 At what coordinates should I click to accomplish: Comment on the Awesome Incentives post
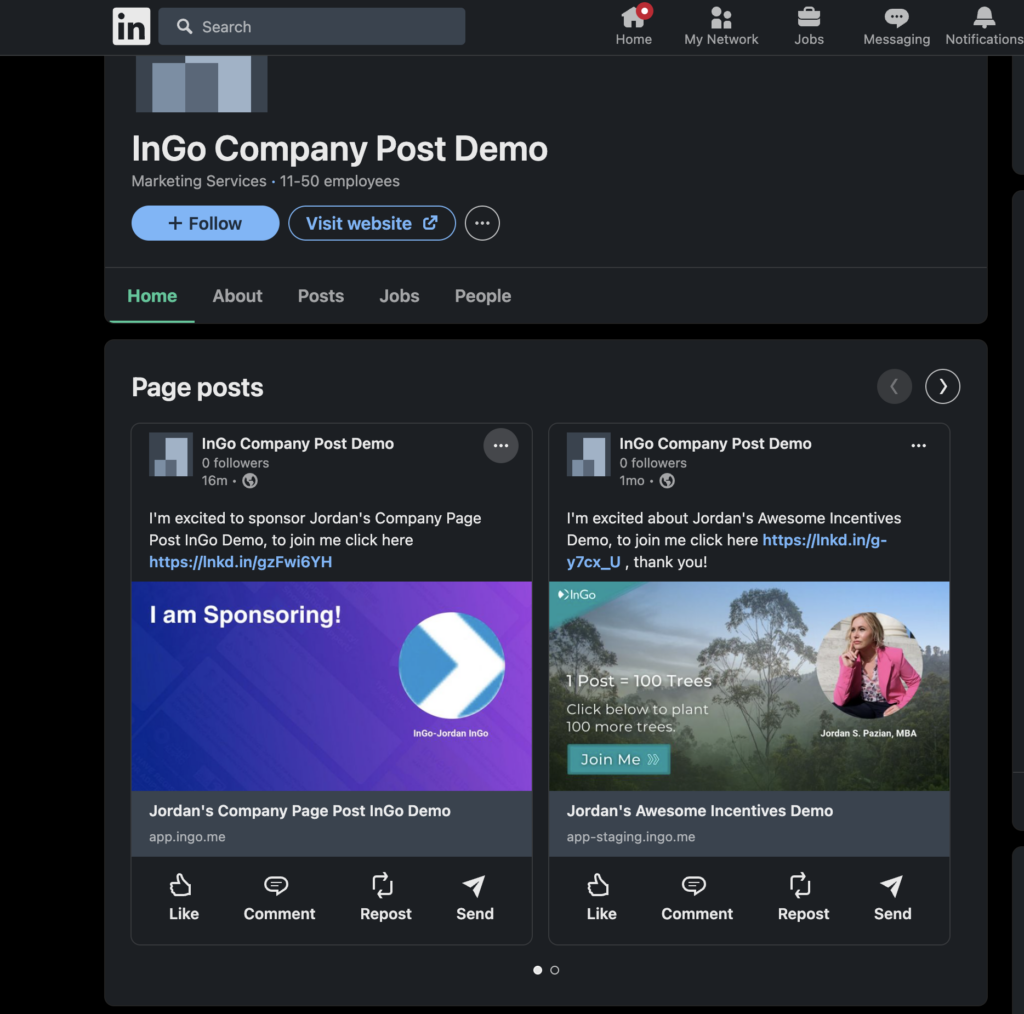click(696, 898)
